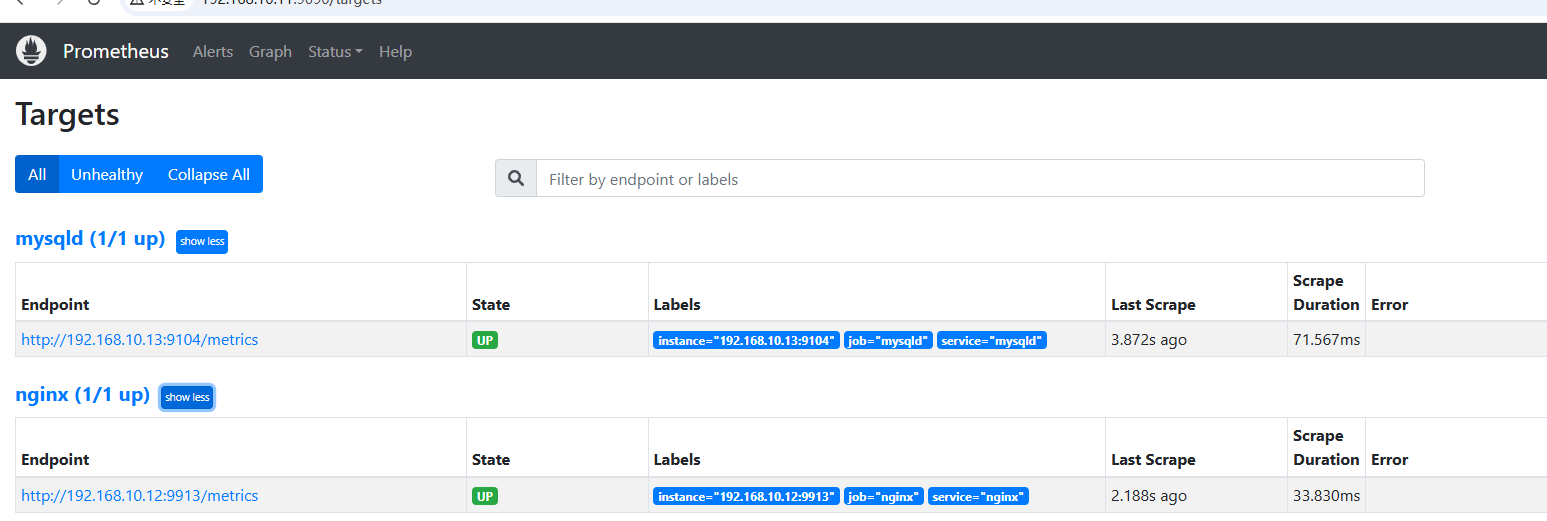Click the Targets page heading
This screenshot has height=521, width=1547.
68,114
